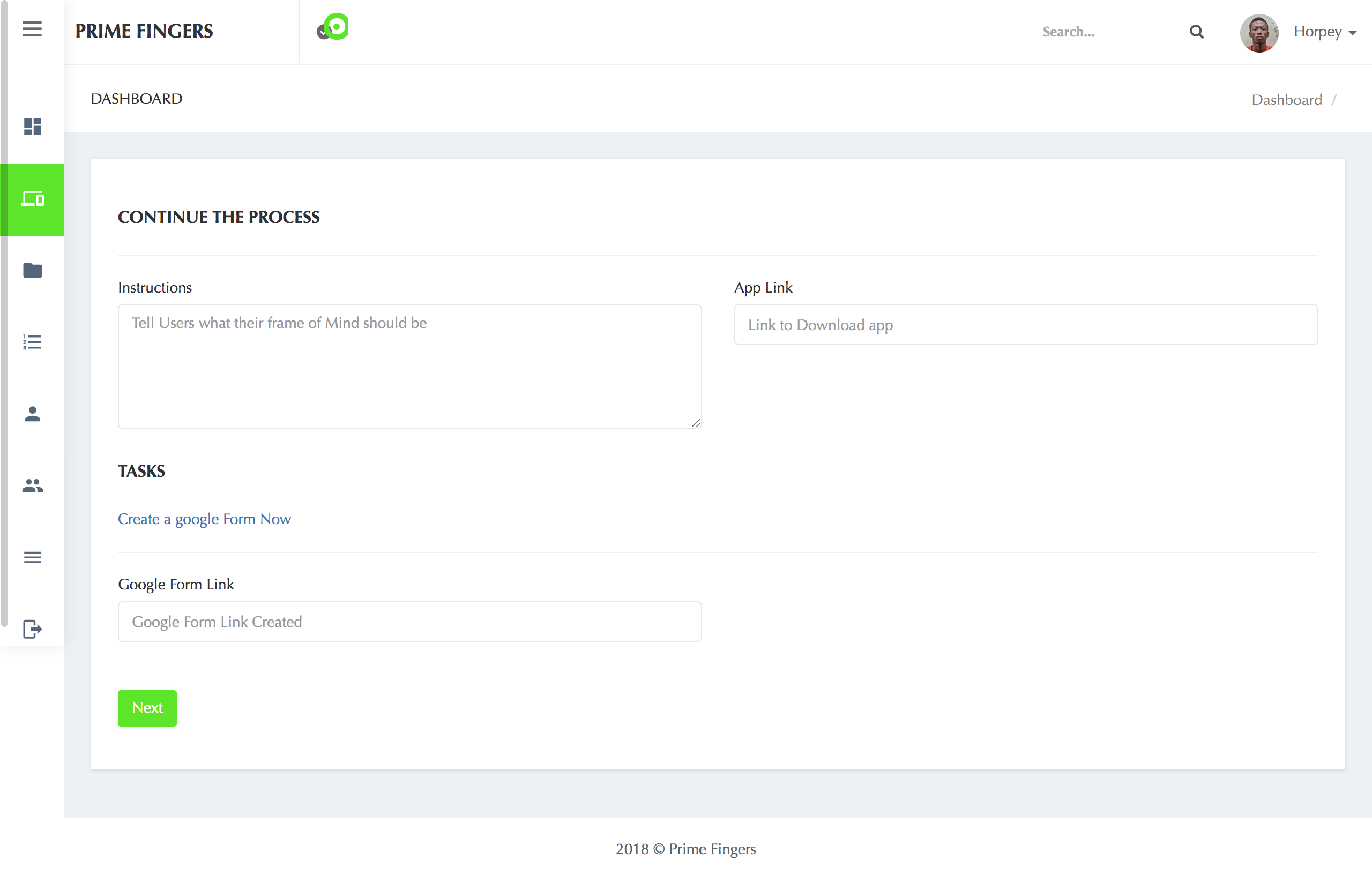Open Create a google Form Now link

[x=205, y=518]
